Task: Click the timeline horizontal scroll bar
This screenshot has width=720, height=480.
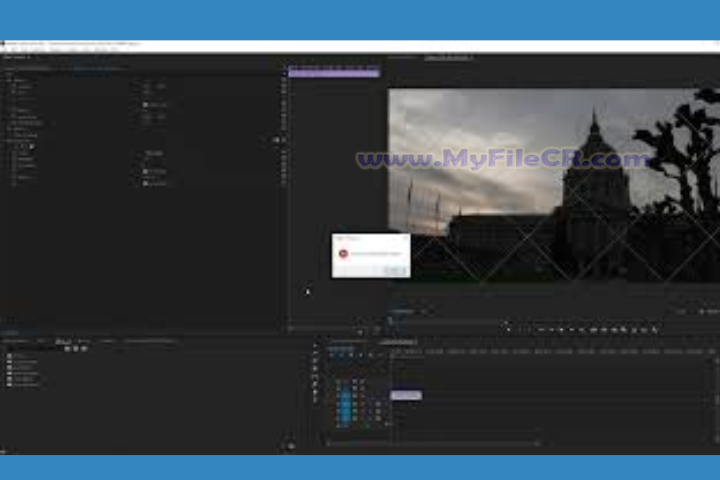Action: pyautogui.click(x=432, y=443)
